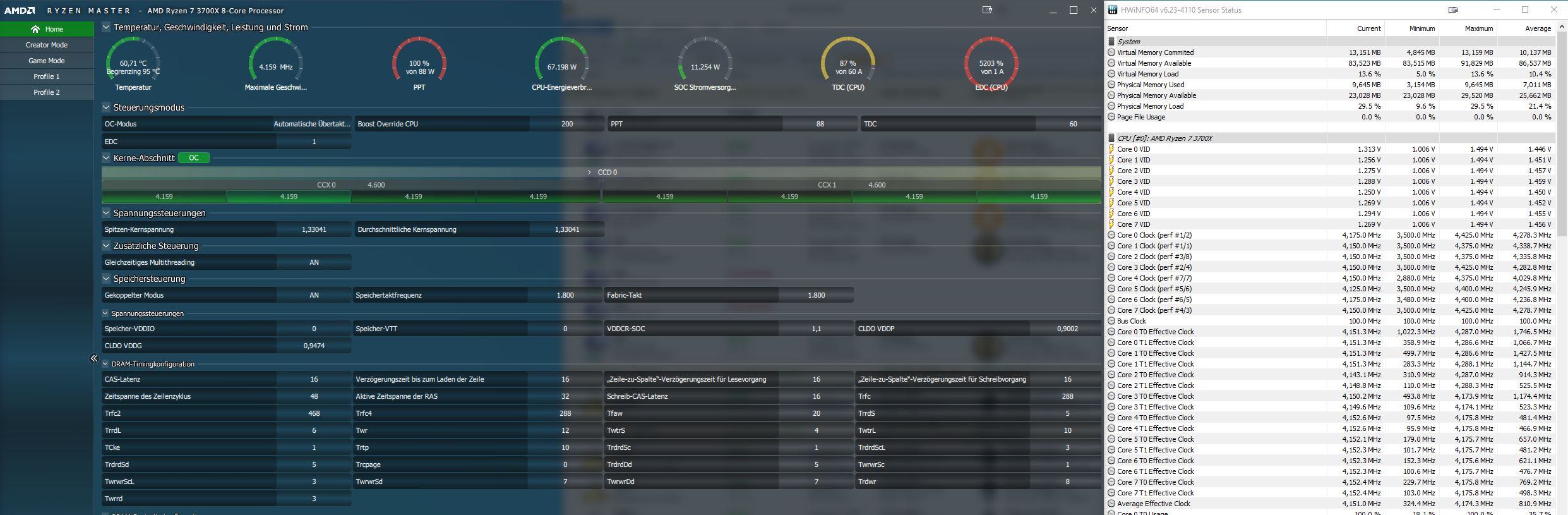Click the Ryzen Master compact view icon
Screen dimensions: 1568x515
coord(987,10)
